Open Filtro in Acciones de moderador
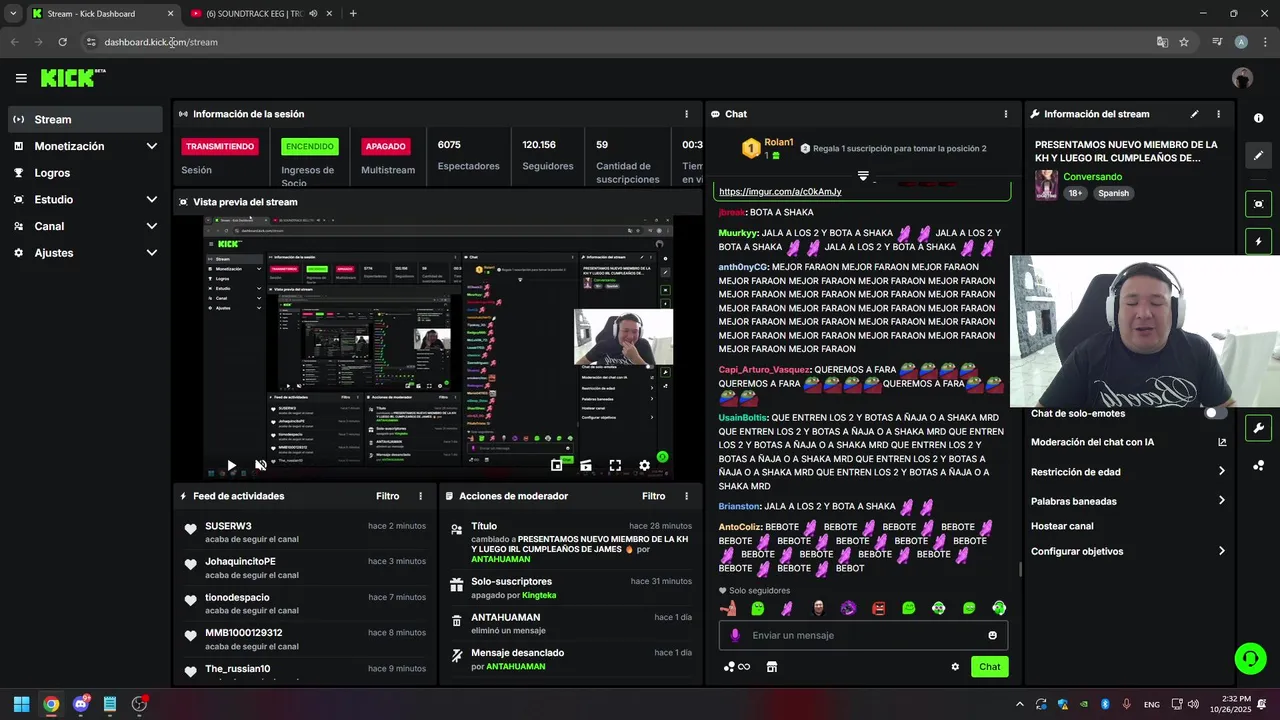This screenshot has width=1280, height=720. click(x=653, y=496)
